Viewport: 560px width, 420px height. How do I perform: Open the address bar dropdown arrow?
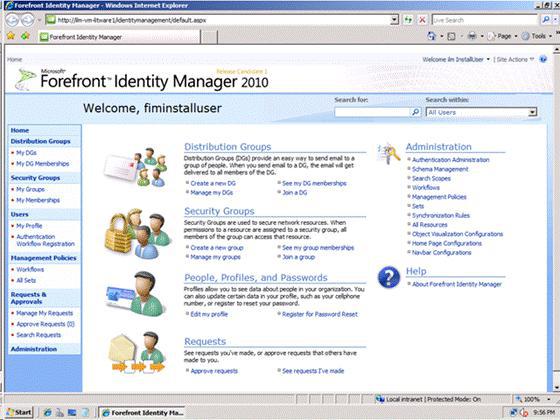[x=394, y=20]
